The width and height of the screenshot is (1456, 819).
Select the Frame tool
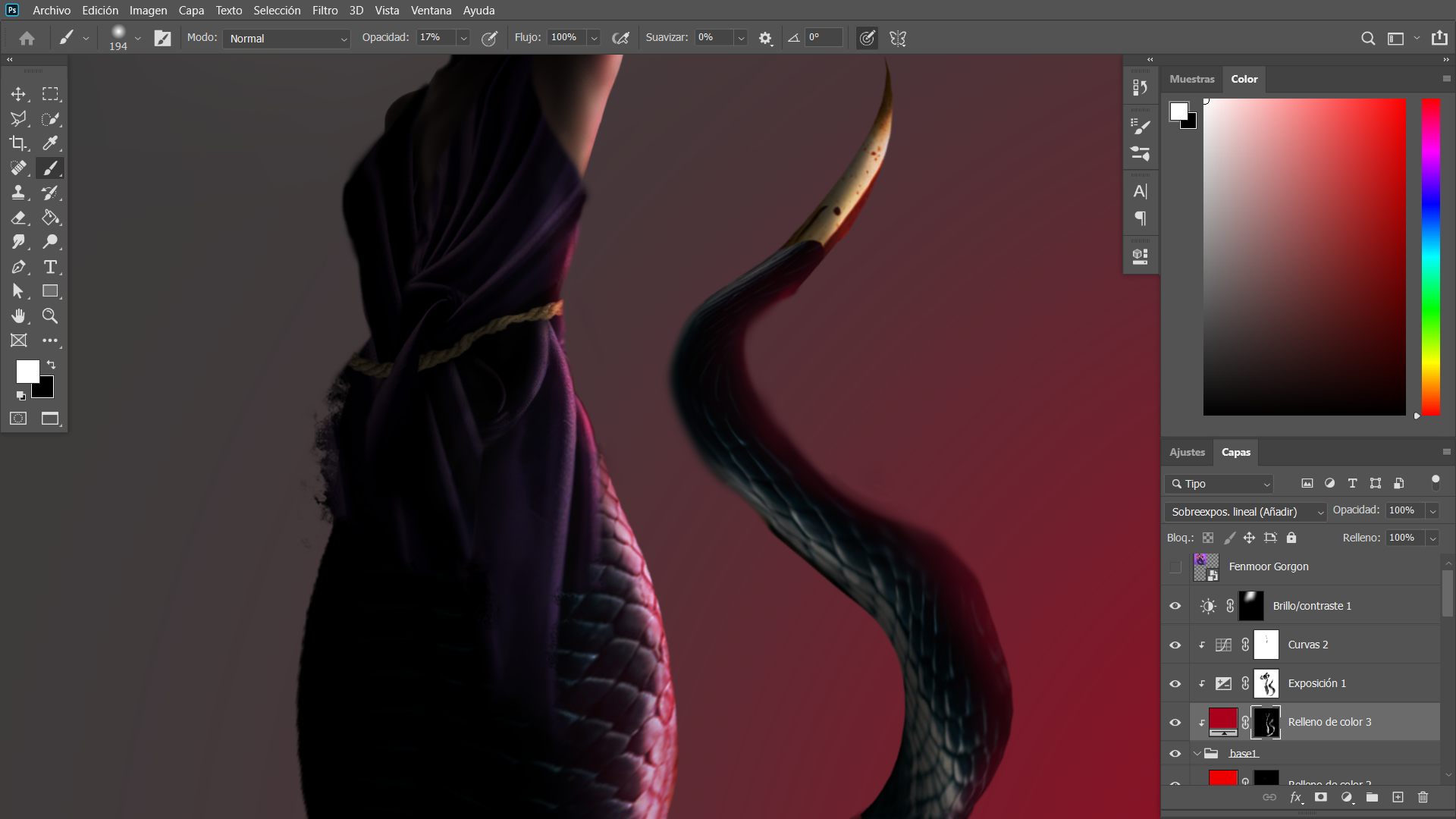tap(18, 340)
